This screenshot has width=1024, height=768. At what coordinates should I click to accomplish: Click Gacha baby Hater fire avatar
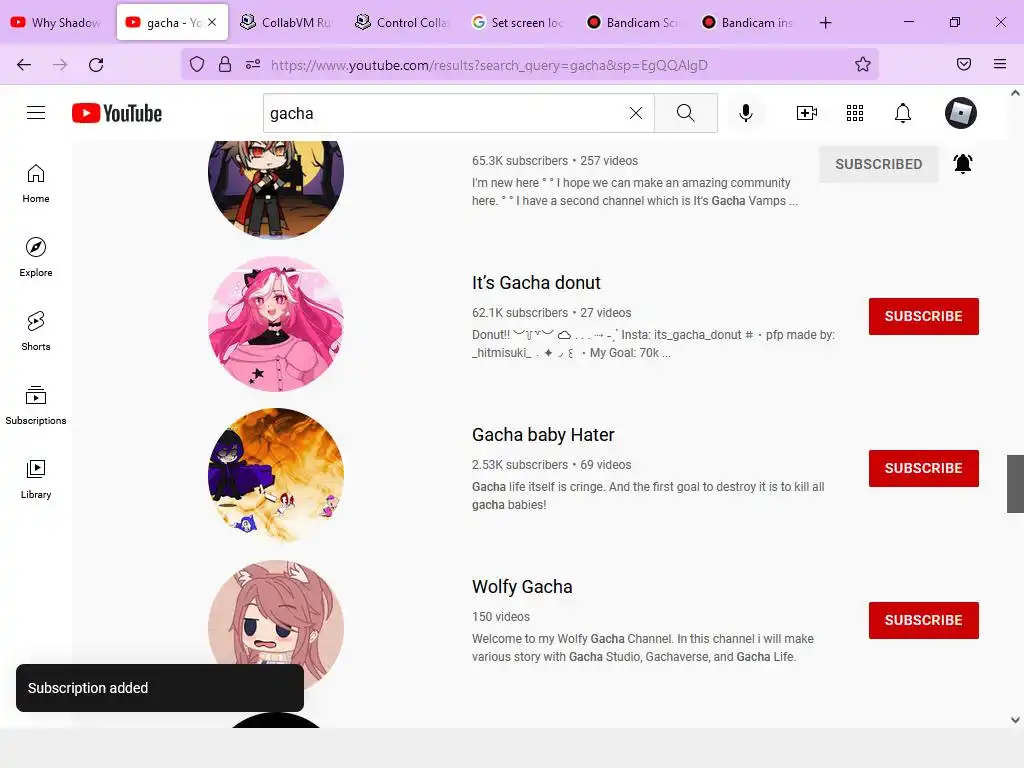click(x=276, y=476)
